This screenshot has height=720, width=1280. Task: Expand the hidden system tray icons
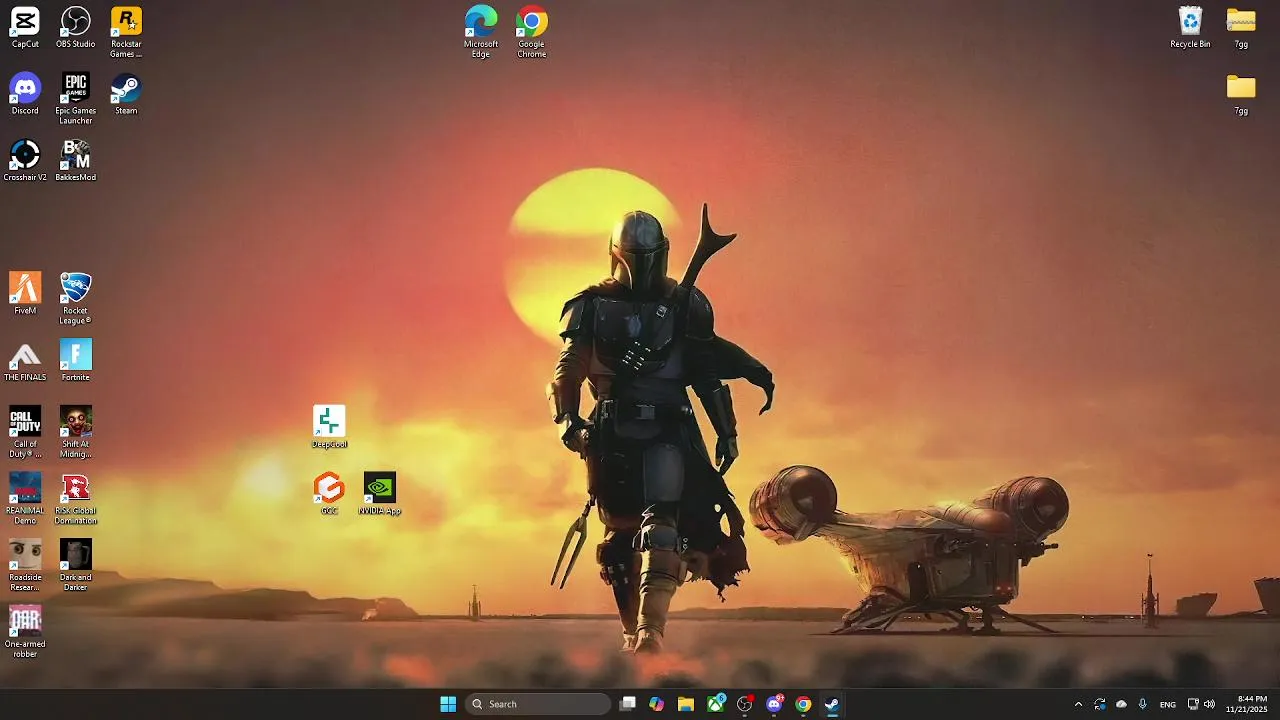pos(1078,704)
